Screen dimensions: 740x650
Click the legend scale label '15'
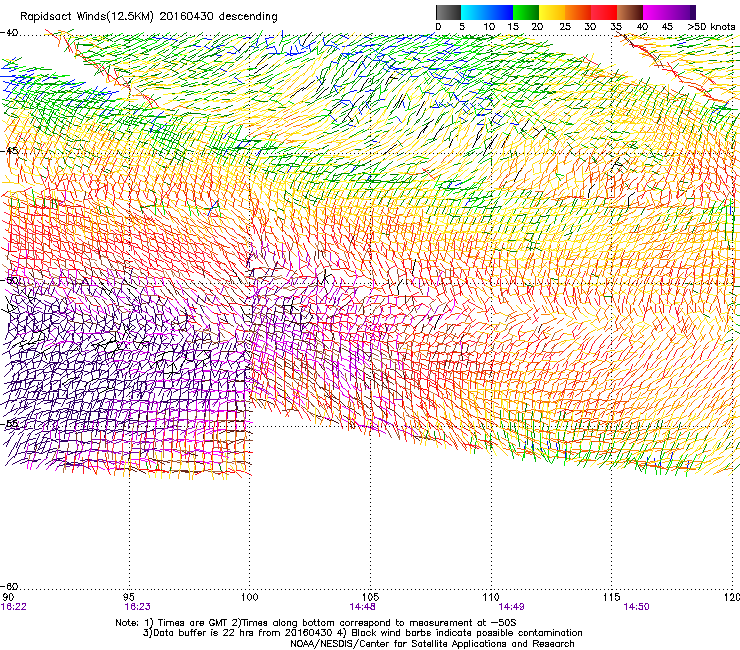513,27
